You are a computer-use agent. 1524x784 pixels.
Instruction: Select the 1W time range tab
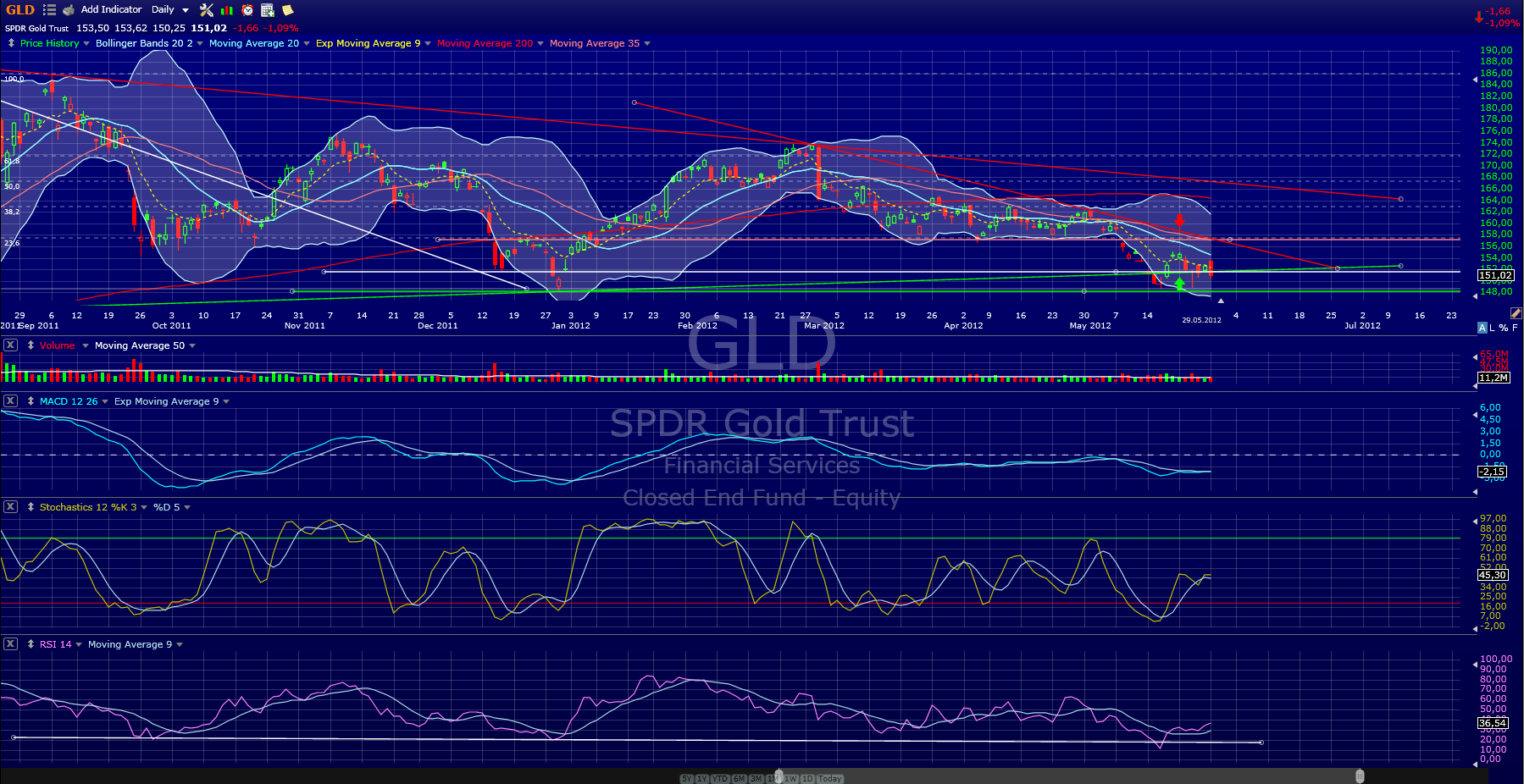pos(791,779)
